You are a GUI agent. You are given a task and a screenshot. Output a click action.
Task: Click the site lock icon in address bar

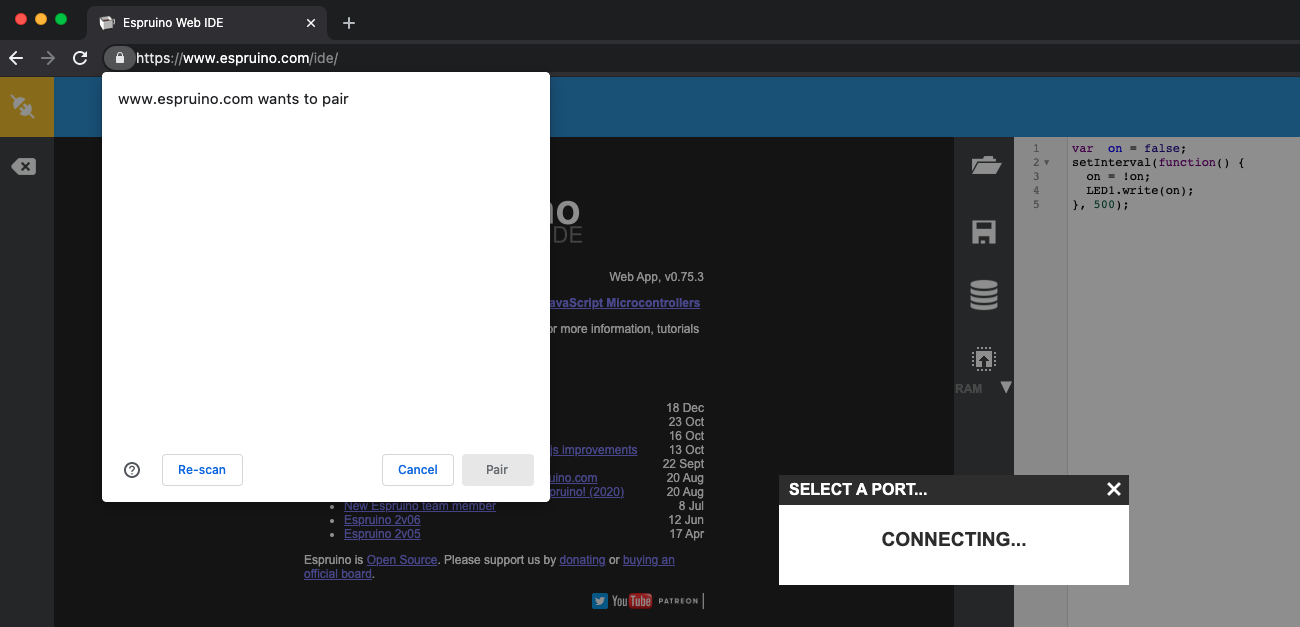coord(119,58)
